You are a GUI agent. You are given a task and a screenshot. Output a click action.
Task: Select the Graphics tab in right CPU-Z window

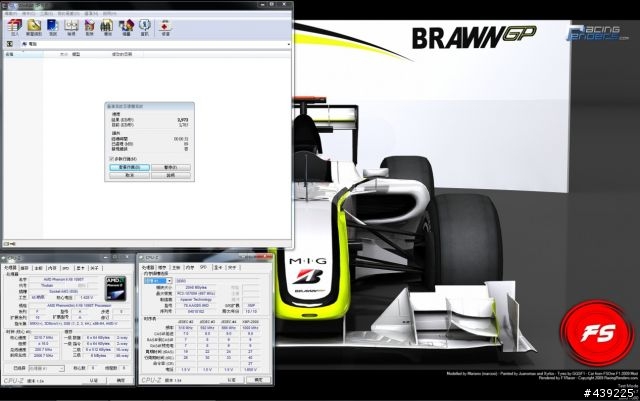coord(218,267)
